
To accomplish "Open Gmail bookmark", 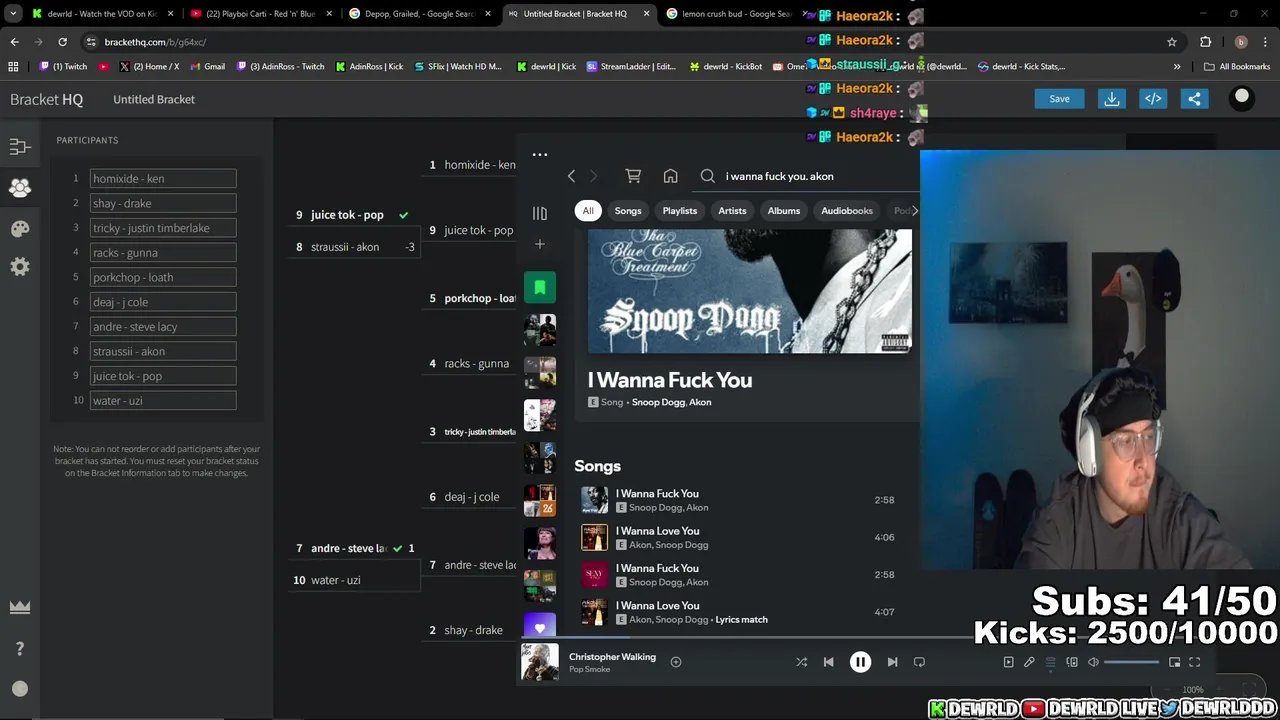I will click(x=208, y=67).
